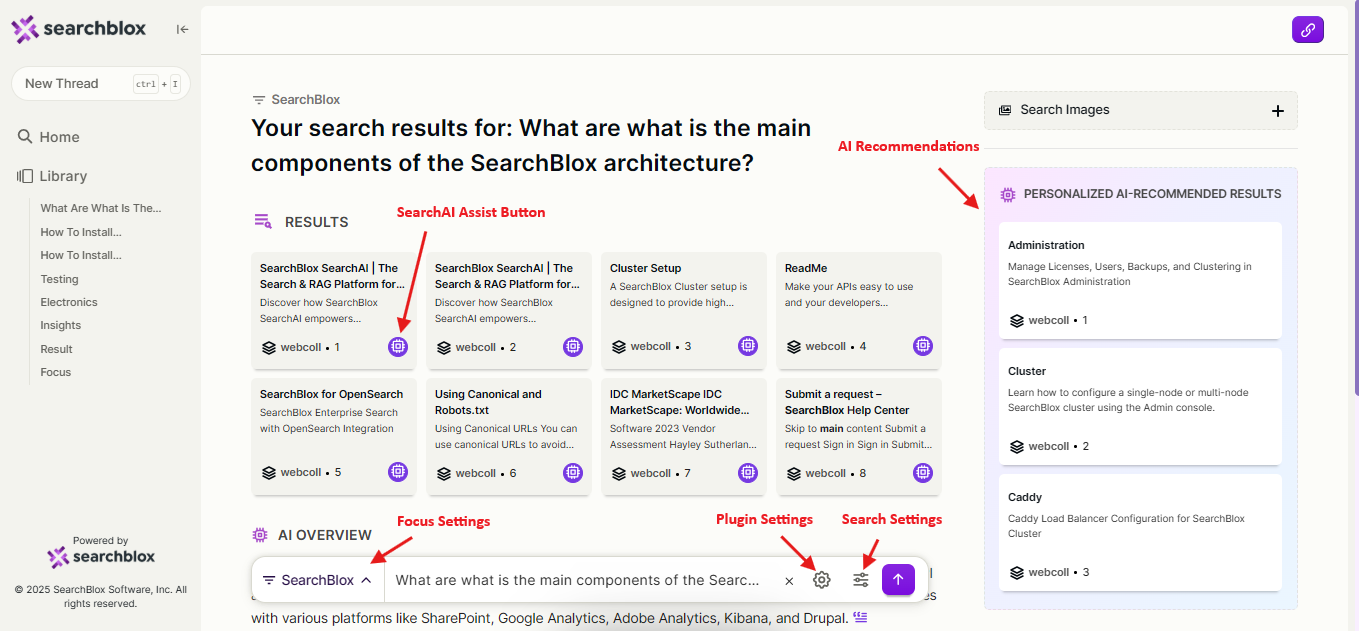The image size is (1359, 631).
Task: Click SearchAI Assist icon on Cluster Setup card
Action: point(748,346)
